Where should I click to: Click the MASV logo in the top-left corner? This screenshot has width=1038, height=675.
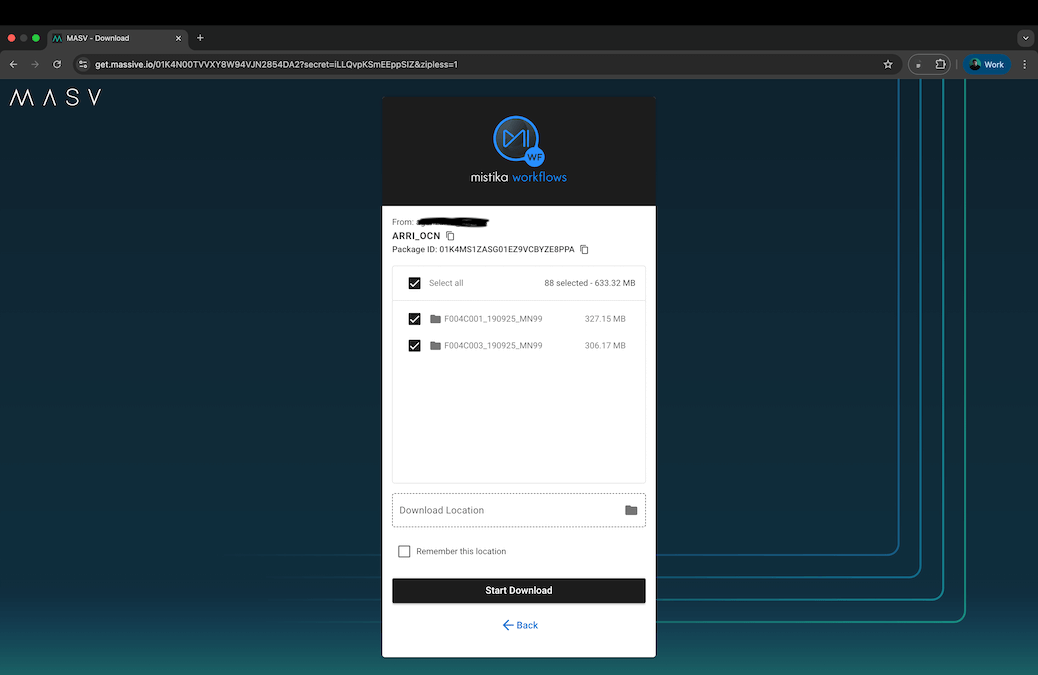coord(55,97)
